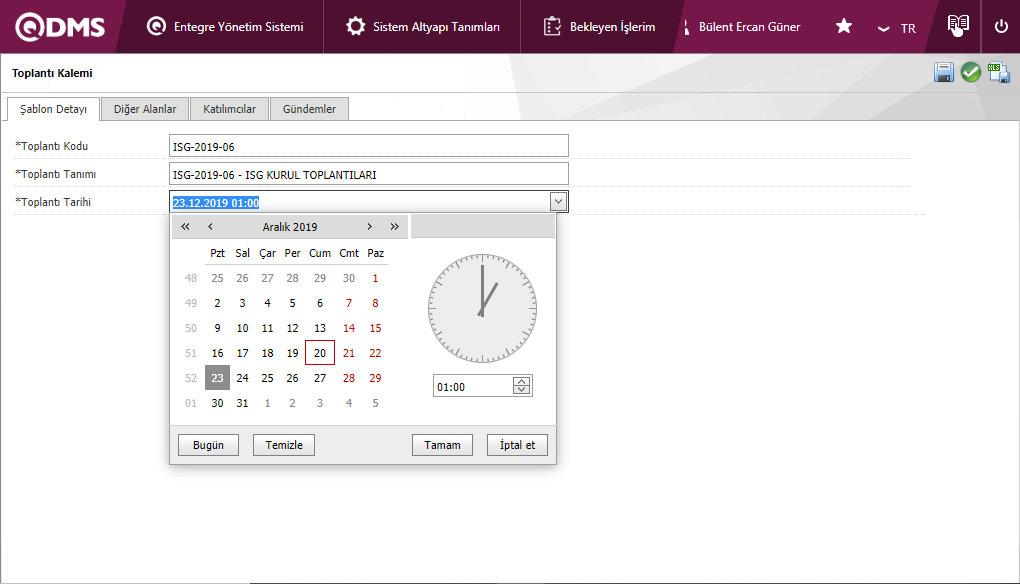The width and height of the screenshot is (1020, 584).
Task: Click the Bugün button
Action: pyautogui.click(x=208, y=445)
